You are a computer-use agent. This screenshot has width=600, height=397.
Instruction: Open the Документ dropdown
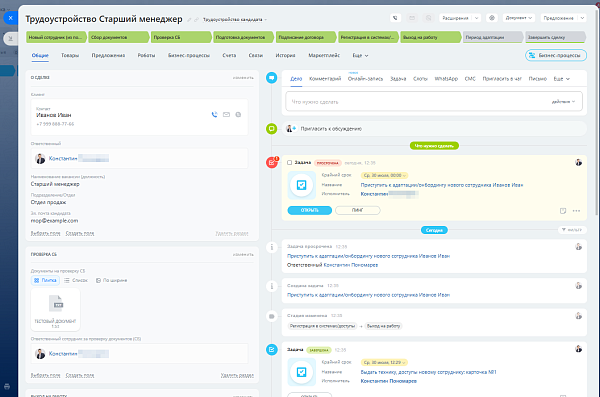518,18
